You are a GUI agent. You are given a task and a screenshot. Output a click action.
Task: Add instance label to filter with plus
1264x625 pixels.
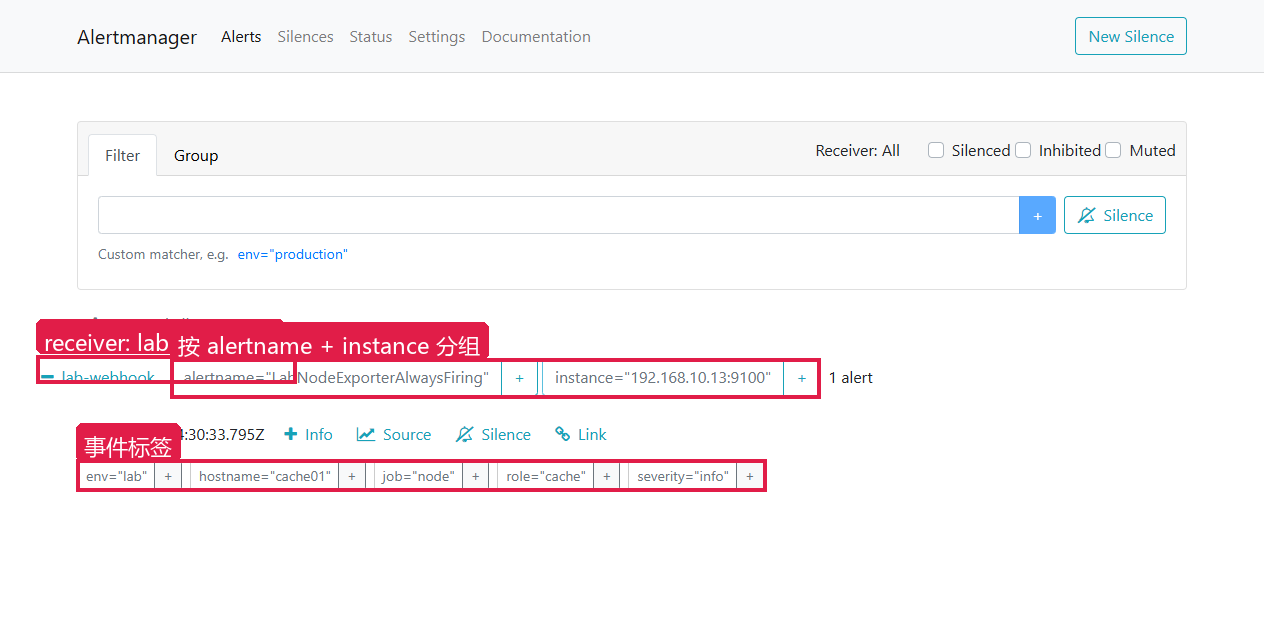pos(801,378)
